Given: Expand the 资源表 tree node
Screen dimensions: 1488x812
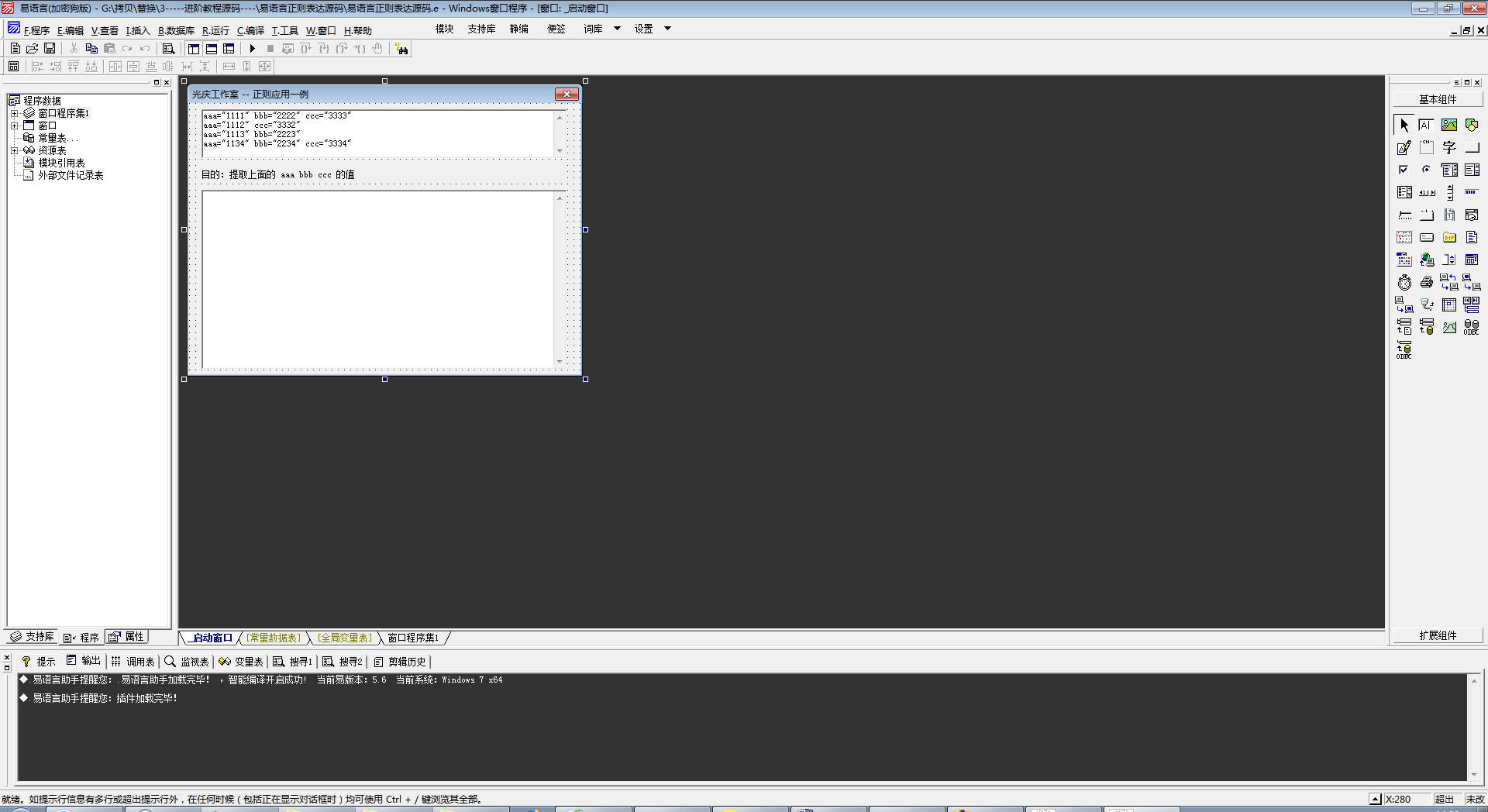Looking at the screenshot, I should coord(14,150).
